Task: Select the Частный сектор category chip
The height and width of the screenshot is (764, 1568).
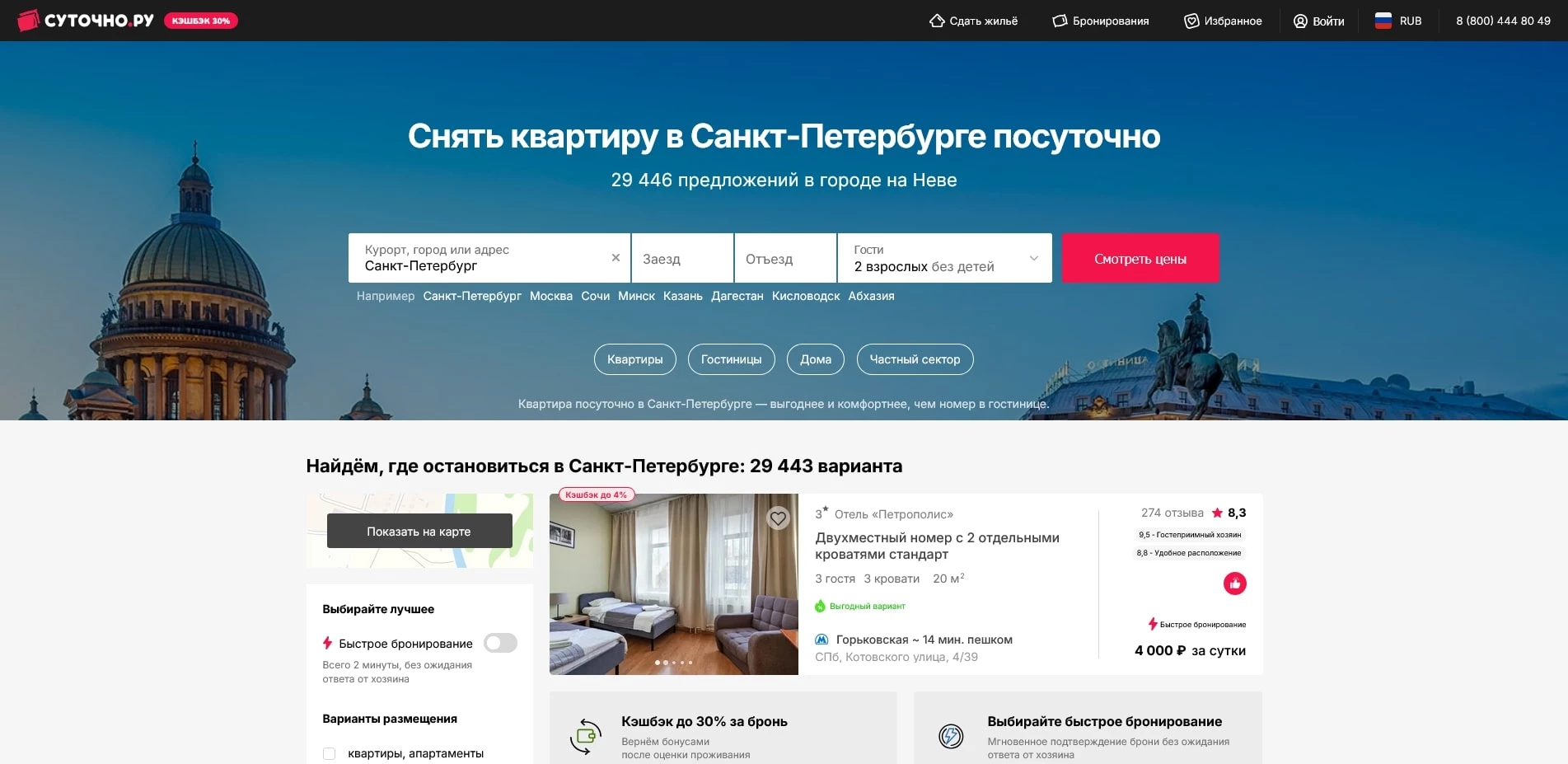Action: (915, 359)
